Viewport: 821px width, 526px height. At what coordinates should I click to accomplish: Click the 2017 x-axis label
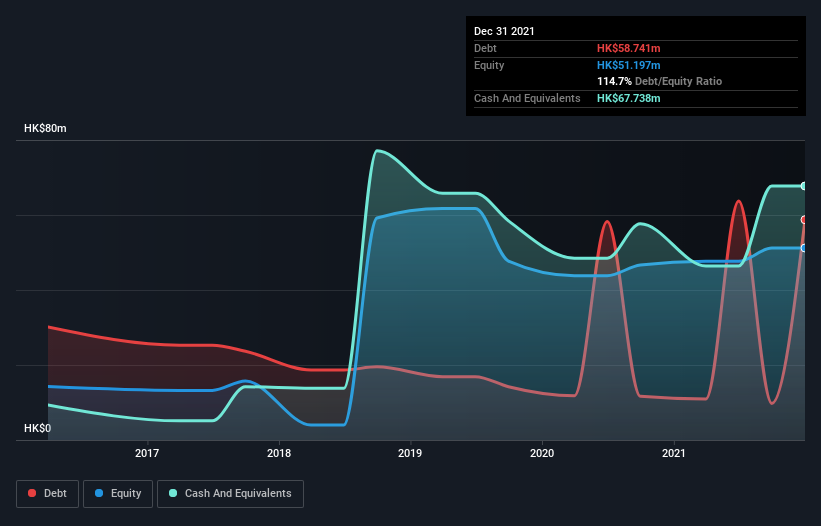pos(147,453)
